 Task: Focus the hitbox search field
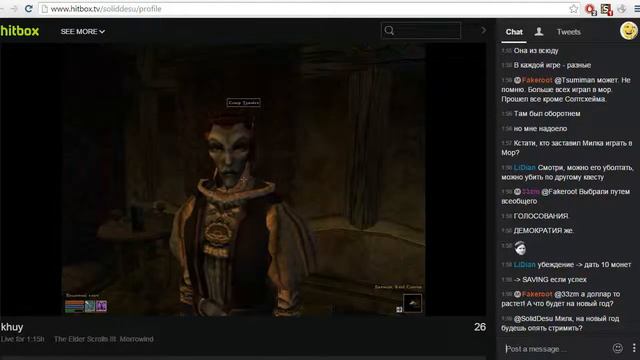point(421,31)
